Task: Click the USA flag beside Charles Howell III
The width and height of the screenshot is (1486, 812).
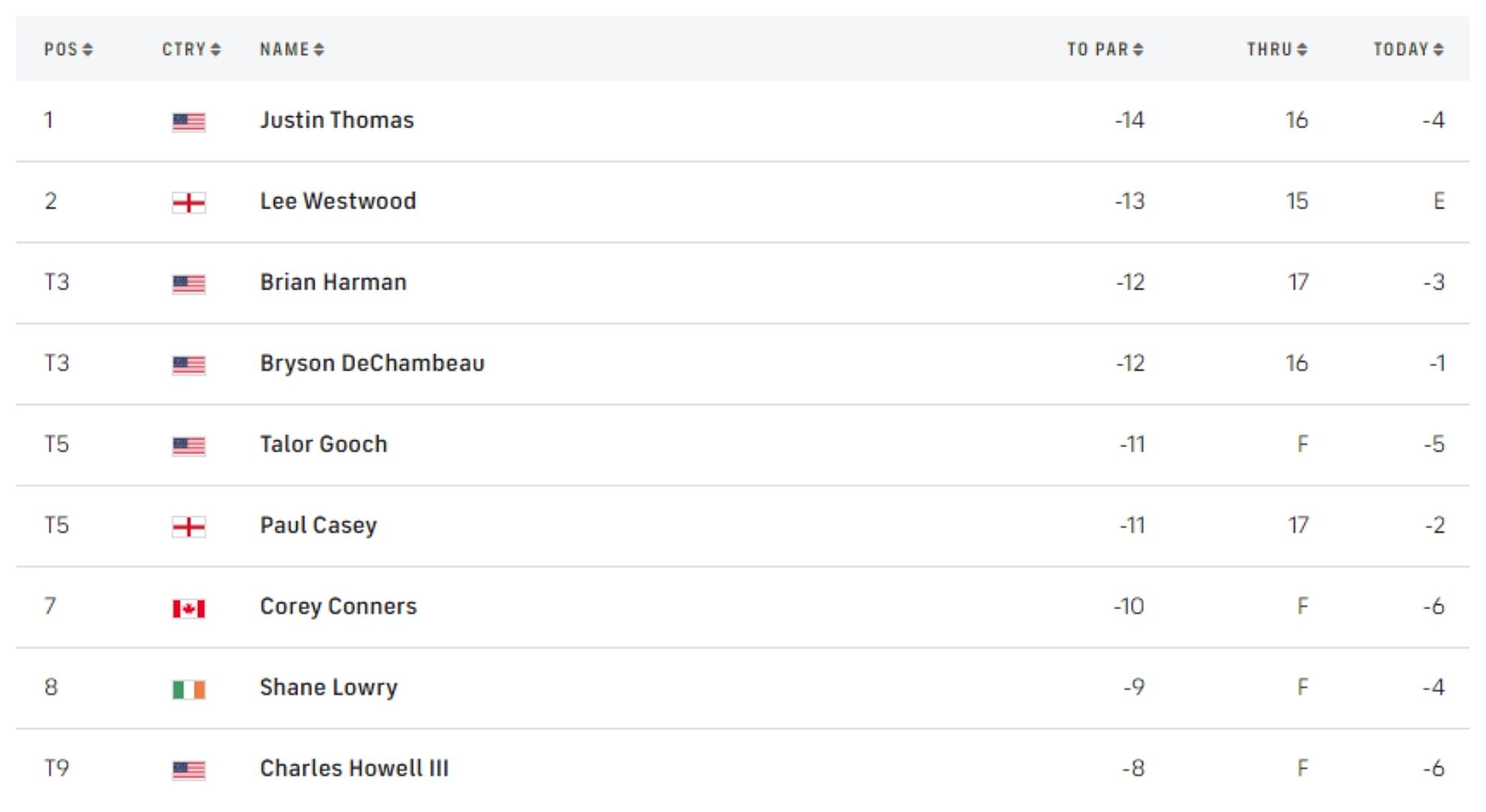Action: point(188,770)
